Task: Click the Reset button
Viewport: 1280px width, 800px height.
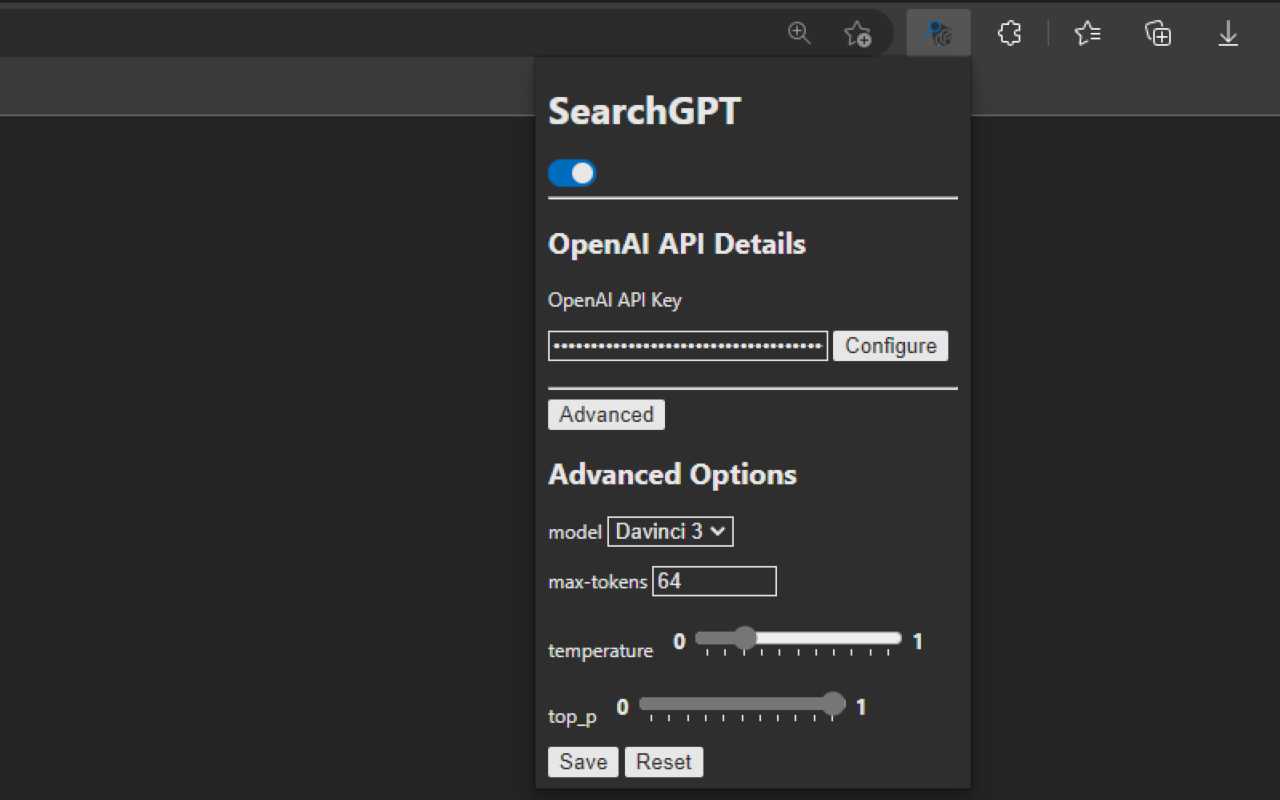Action: pos(664,762)
